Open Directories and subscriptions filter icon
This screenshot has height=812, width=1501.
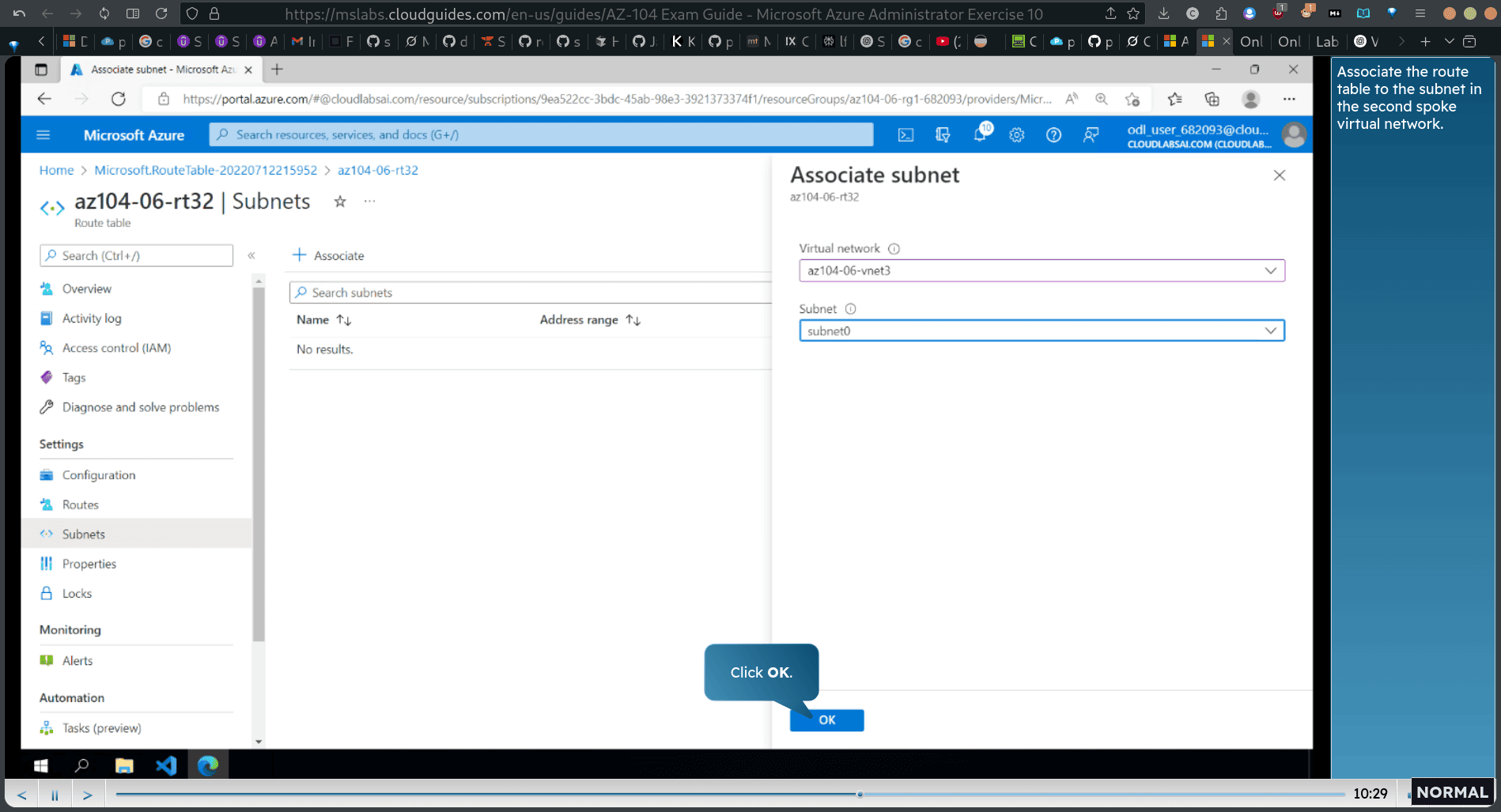(x=943, y=135)
